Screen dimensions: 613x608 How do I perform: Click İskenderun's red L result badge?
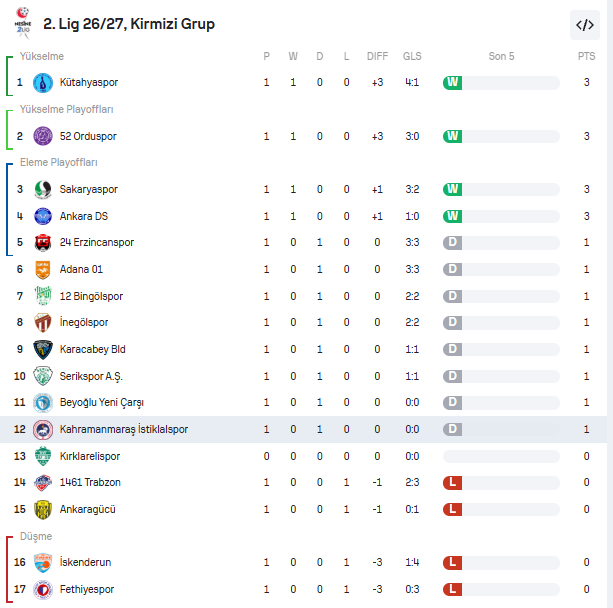pos(452,562)
